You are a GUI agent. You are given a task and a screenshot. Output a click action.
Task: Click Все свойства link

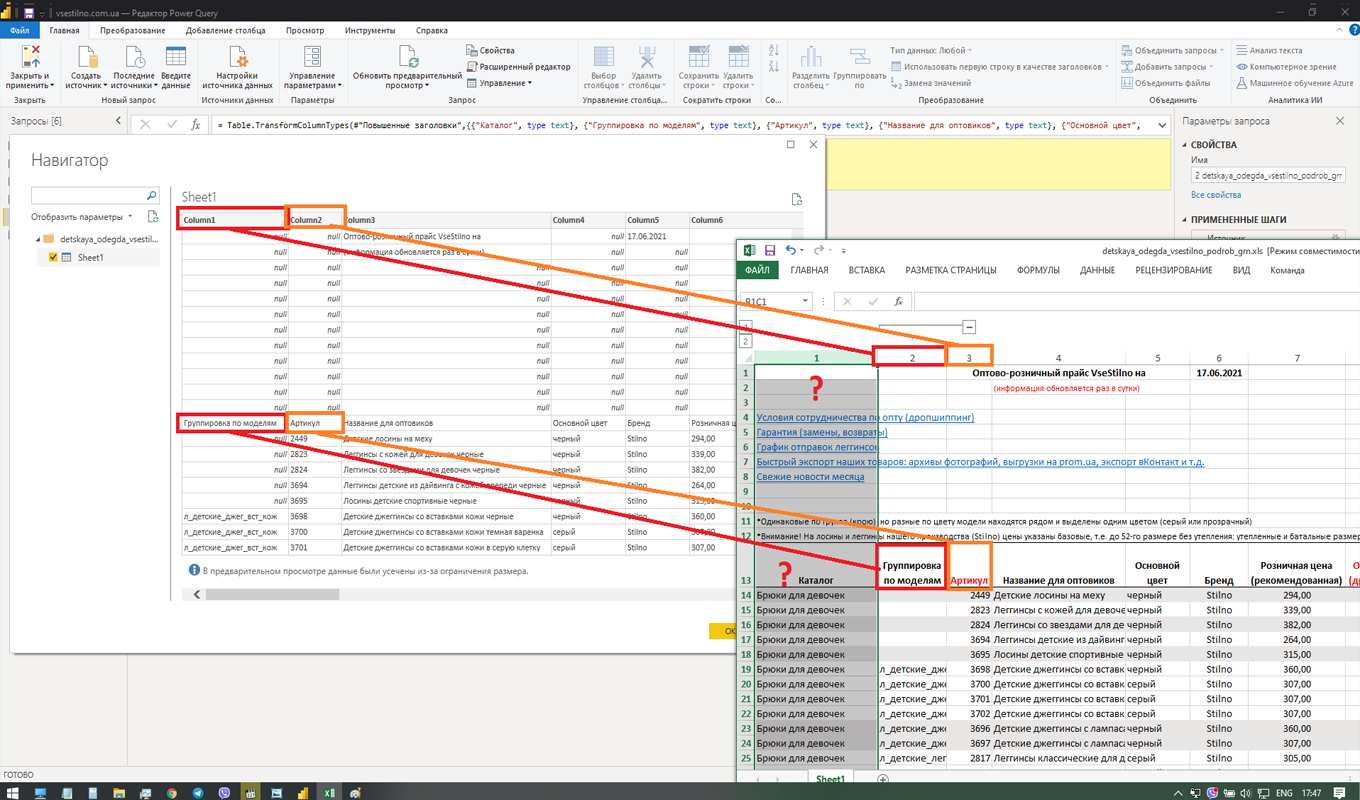tap(1216, 195)
